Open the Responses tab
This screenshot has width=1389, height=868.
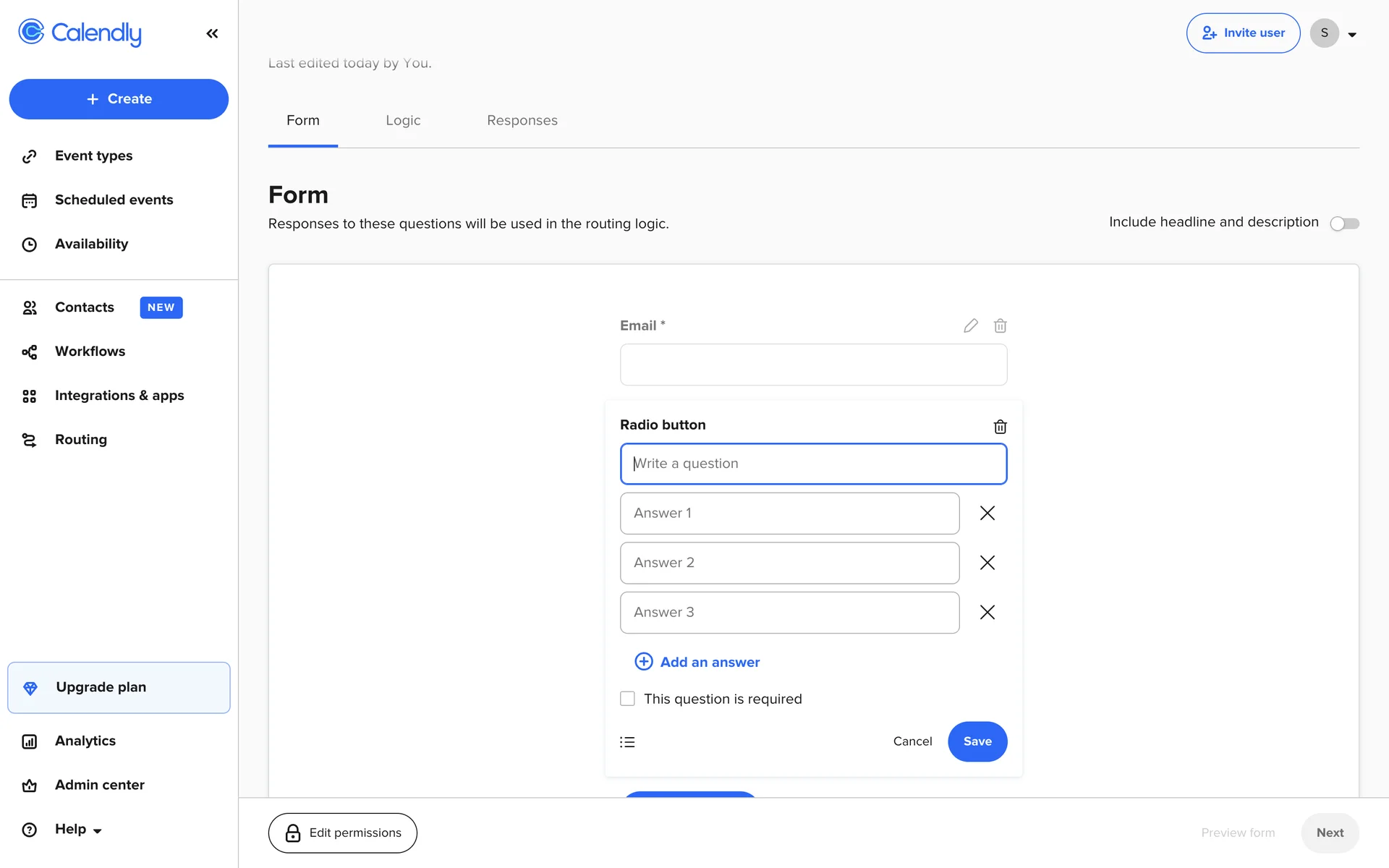pos(522,120)
